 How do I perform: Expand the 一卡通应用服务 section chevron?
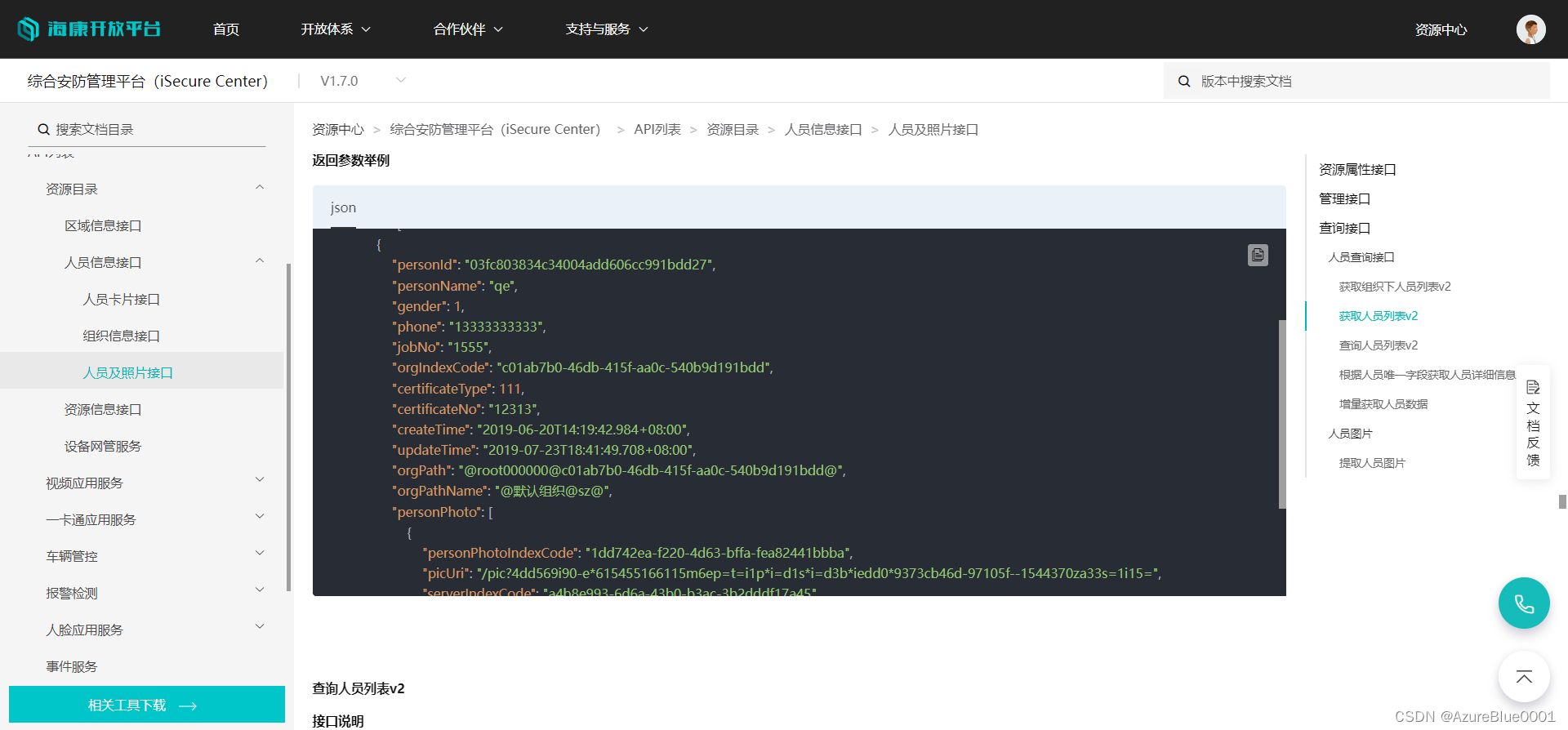tap(260, 516)
